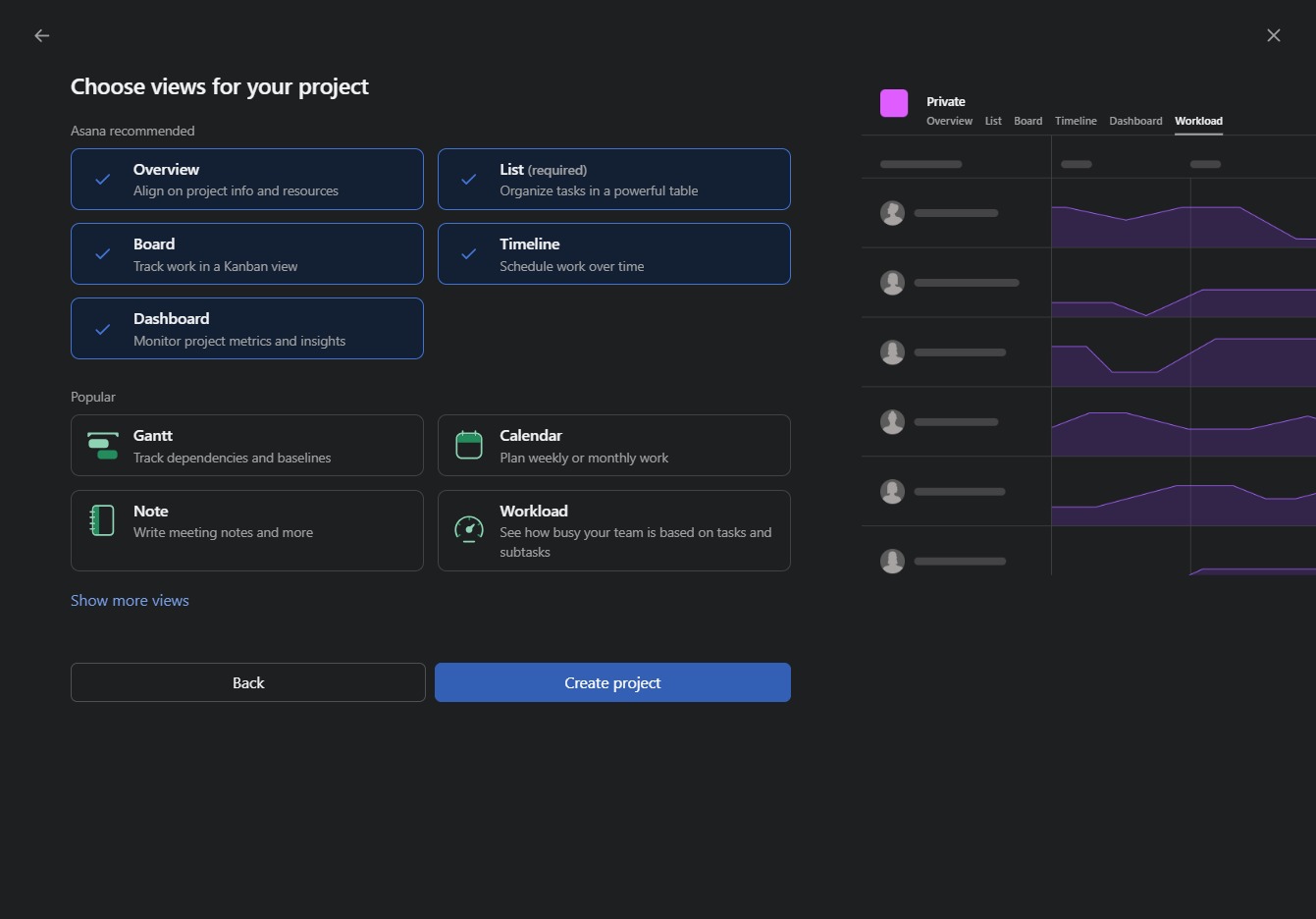Click the Timeline card checkmark icon
Screen dimensions: 1316x919
[x=469, y=253]
